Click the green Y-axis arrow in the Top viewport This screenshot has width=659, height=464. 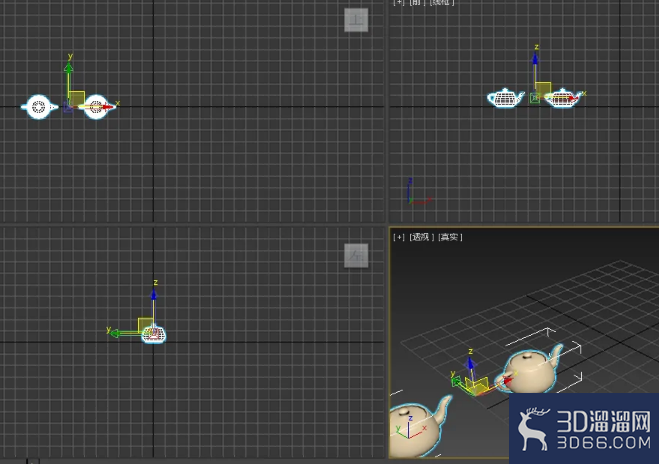pos(69,68)
